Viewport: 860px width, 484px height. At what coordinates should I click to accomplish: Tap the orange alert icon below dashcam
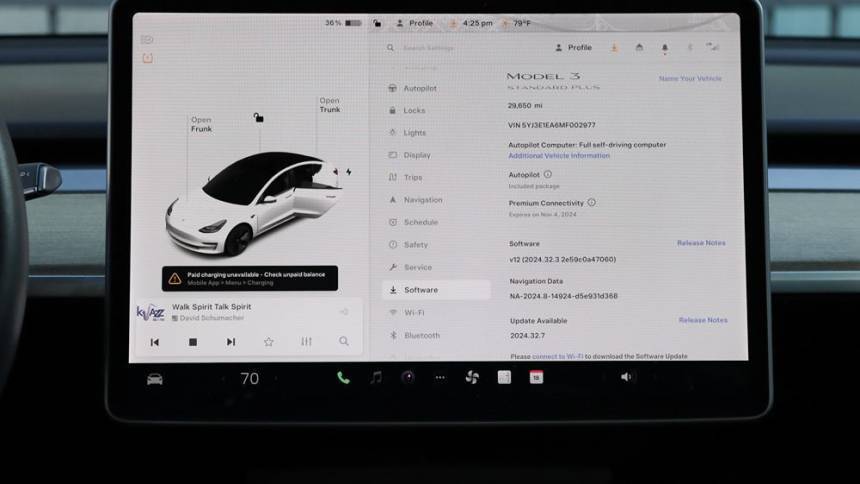(x=148, y=58)
